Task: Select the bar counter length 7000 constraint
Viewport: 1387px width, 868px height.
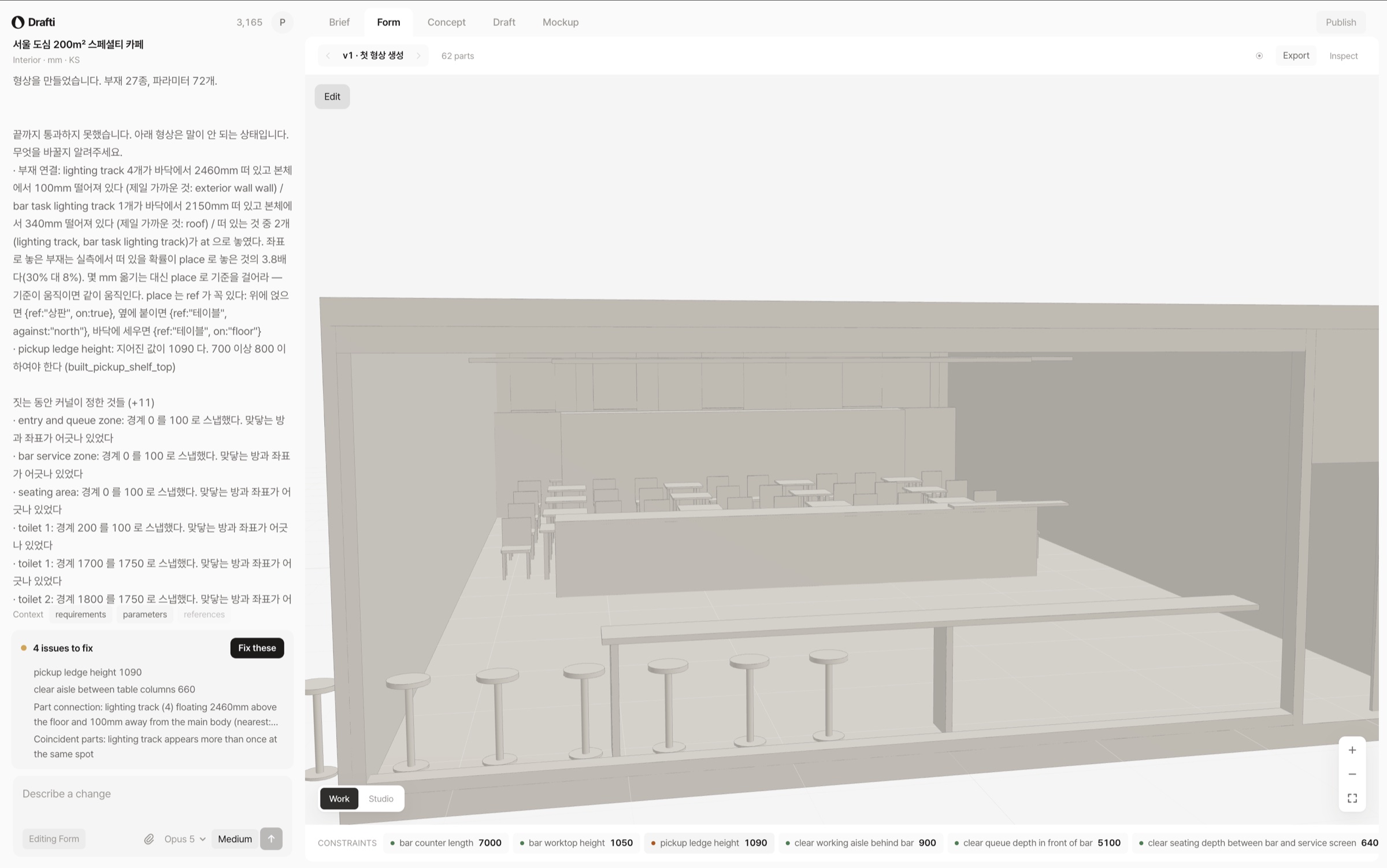Action: click(x=446, y=843)
